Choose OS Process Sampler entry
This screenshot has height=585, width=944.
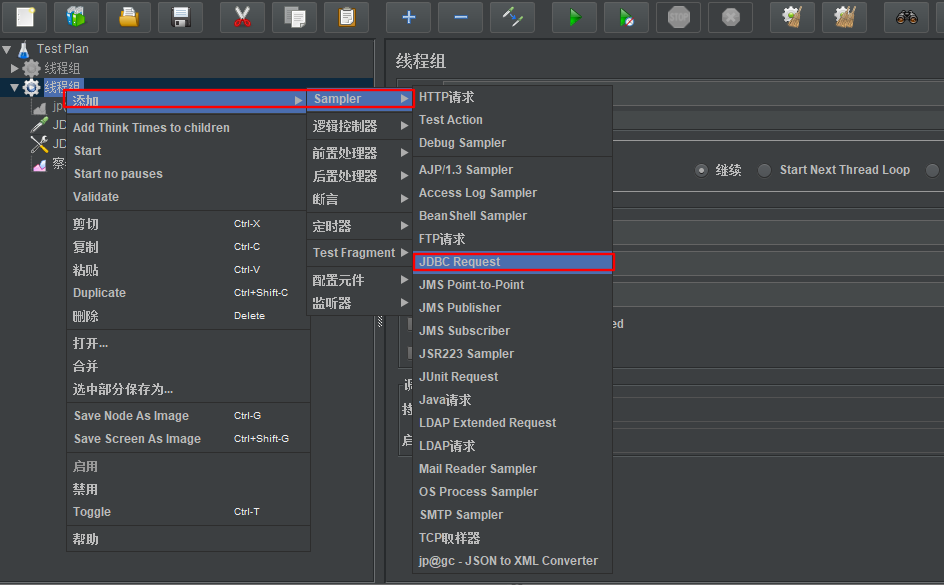[513, 492]
